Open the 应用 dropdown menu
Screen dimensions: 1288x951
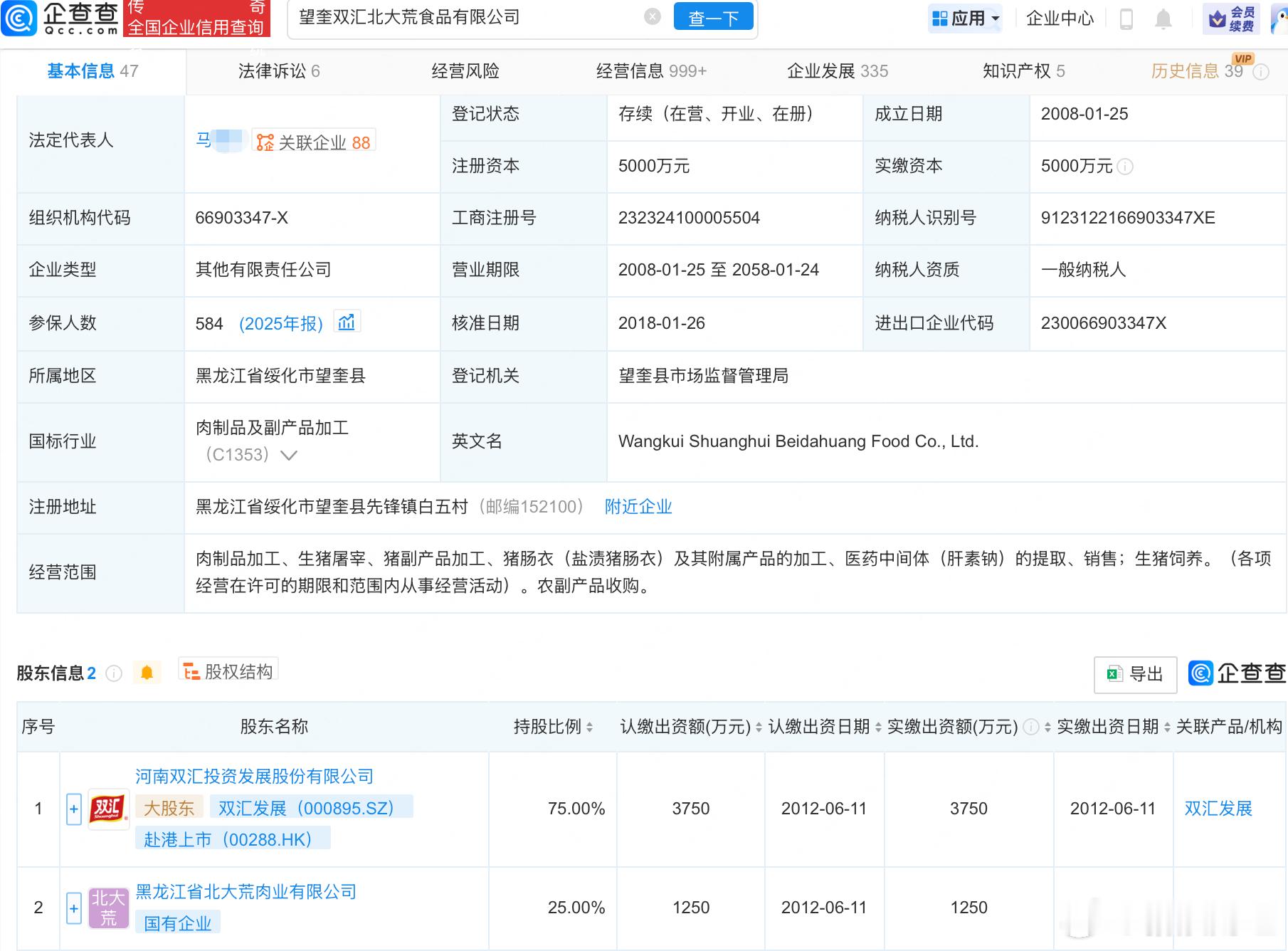pos(966,18)
